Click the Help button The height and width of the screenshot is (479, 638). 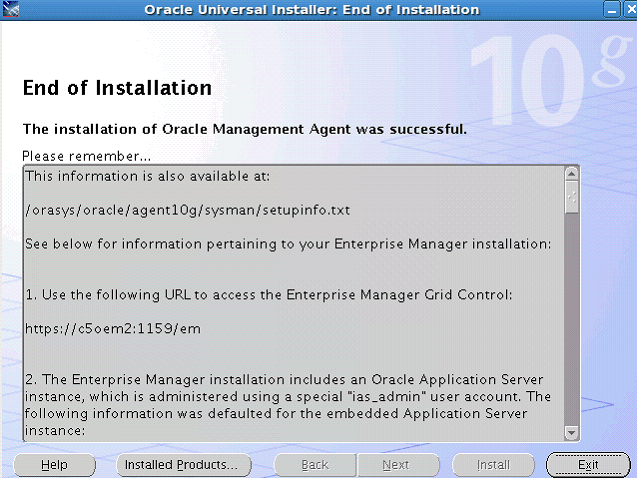[54, 465]
